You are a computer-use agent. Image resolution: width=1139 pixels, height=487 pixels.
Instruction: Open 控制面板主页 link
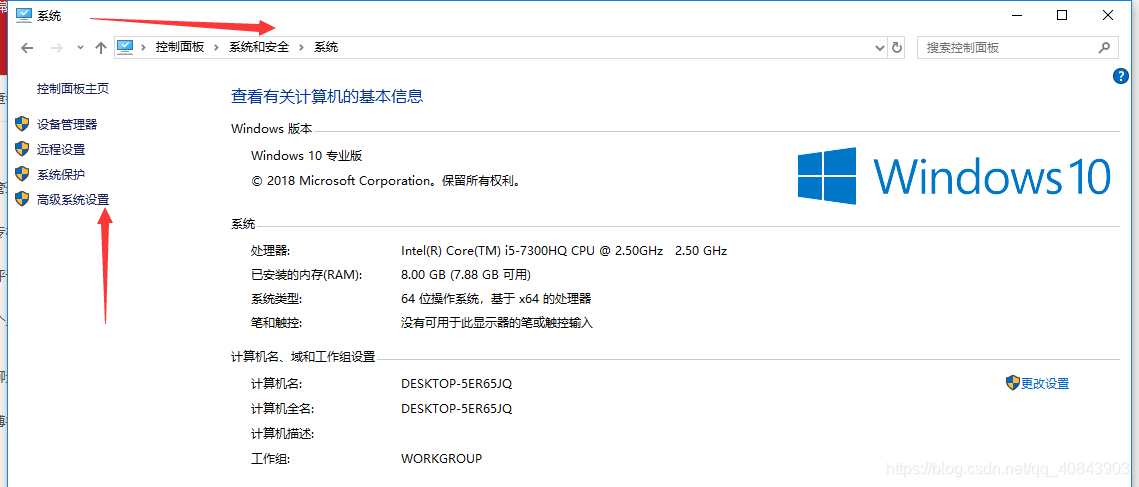click(x=73, y=89)
